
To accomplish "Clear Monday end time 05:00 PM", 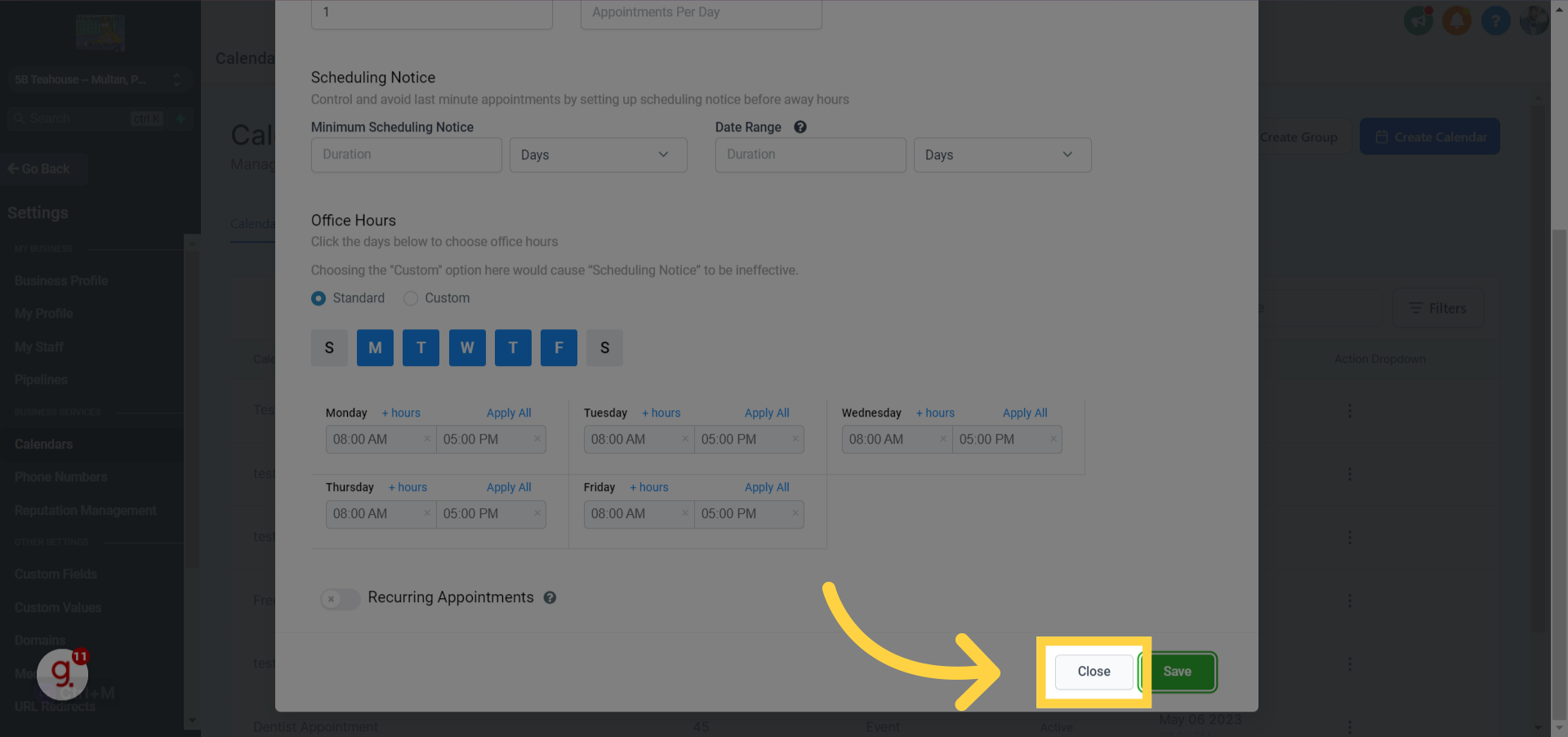I will point(537,439).
